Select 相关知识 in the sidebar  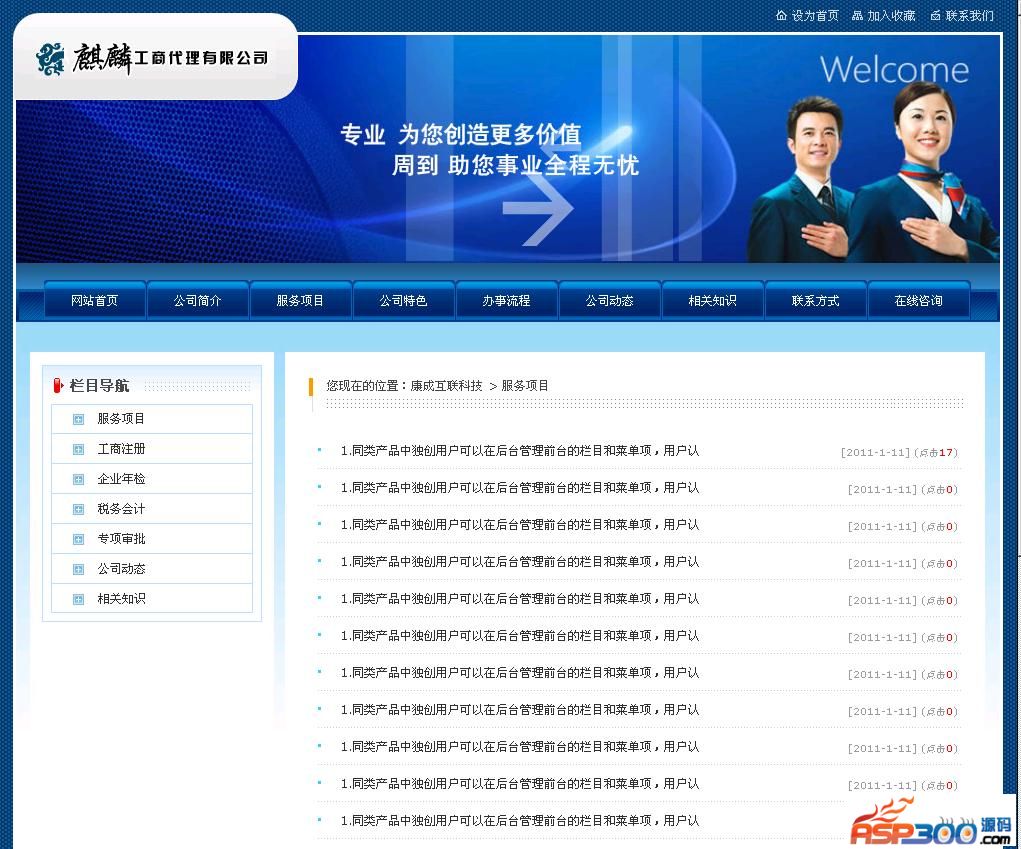(121, 598)
